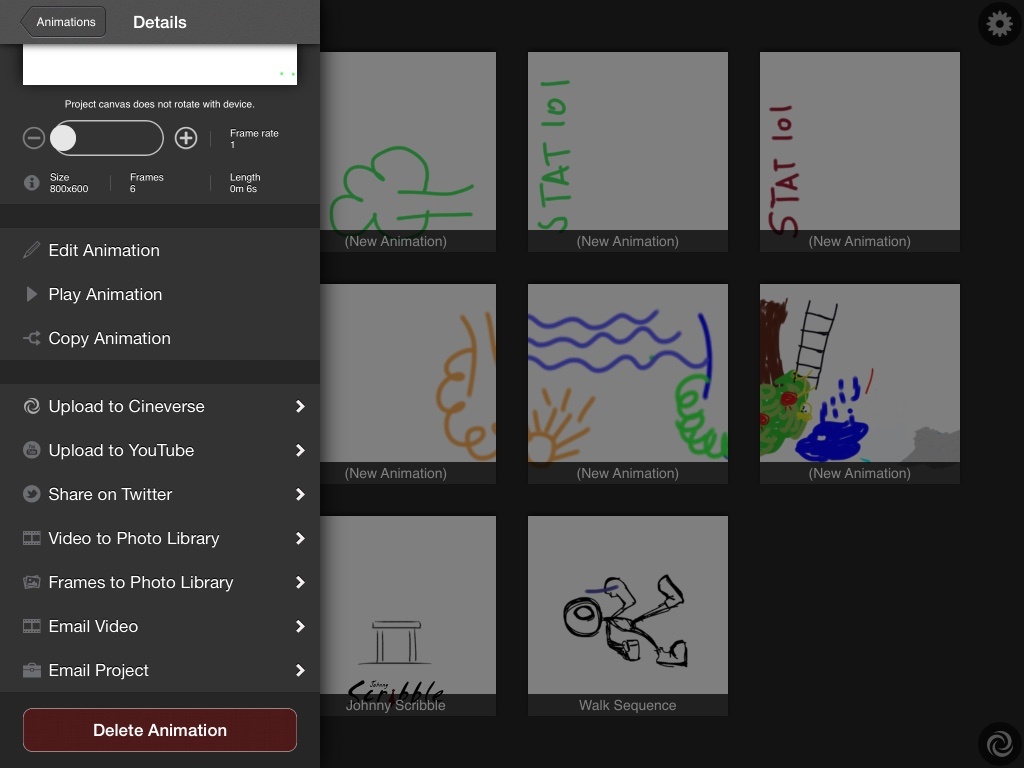Click the Copy Animation arrow icon
This screenshot has height=768, width=1024.
pos(32,338)
